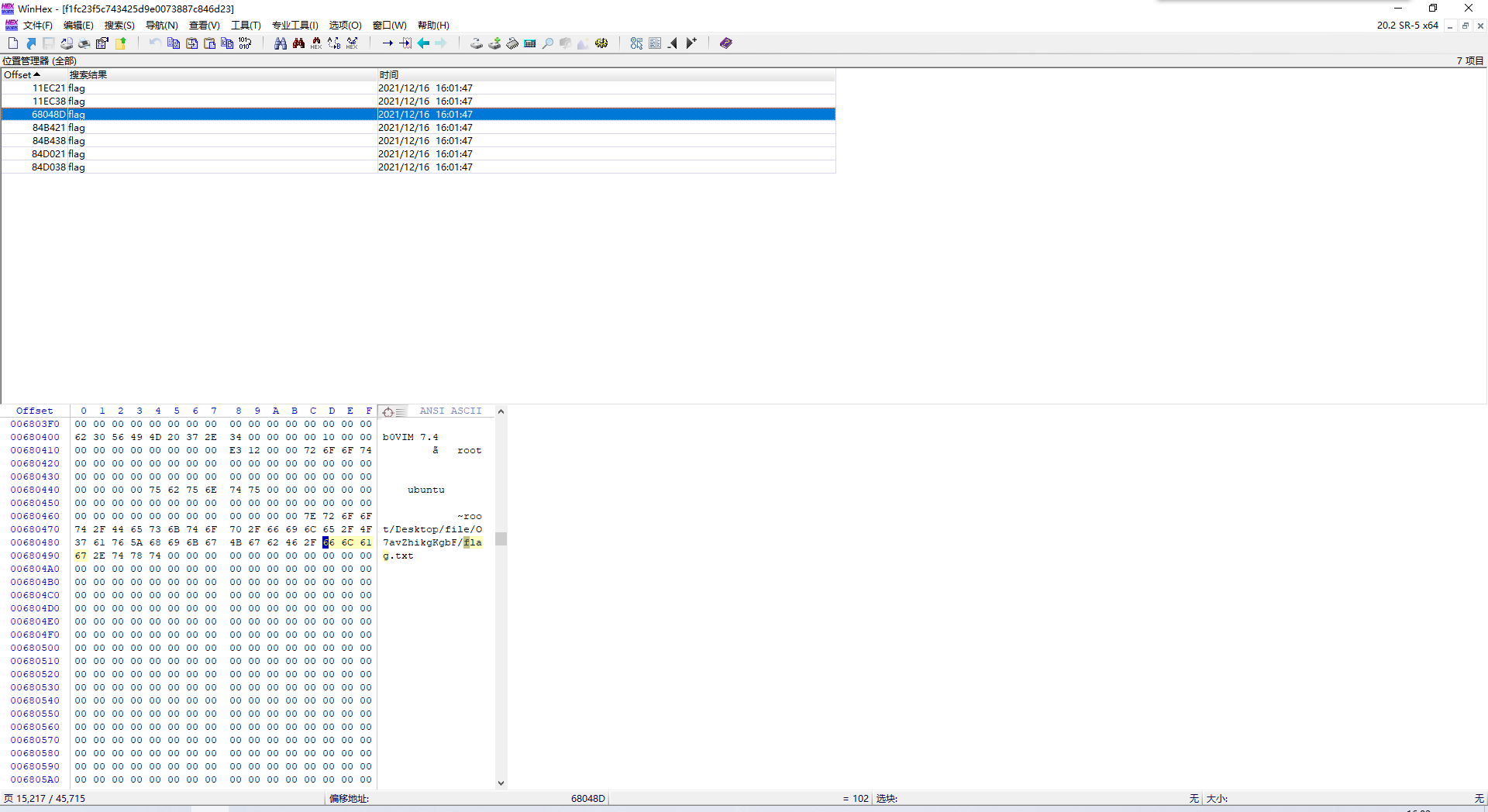Select the highlighted result at offset 68048D

point(418,115)
